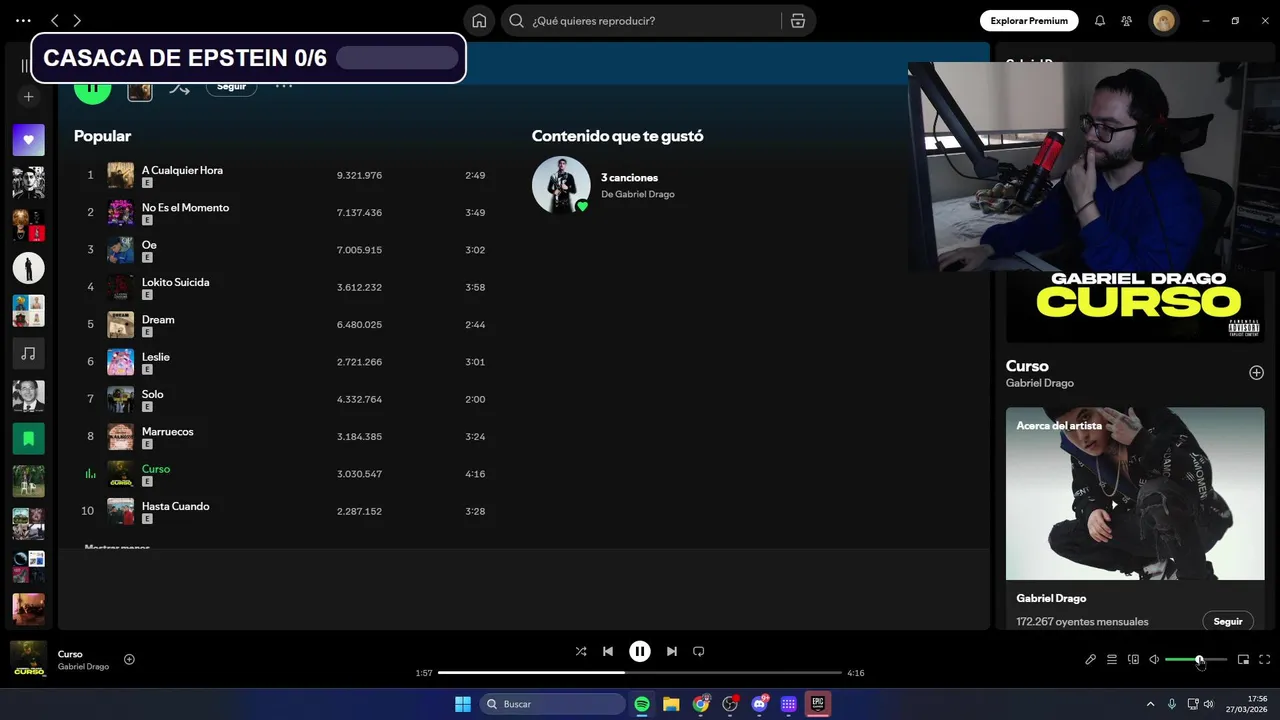1280x720 pixels.
Task: Add Curso to library with the plus icon in the right panel
Action: point(1256,373)
